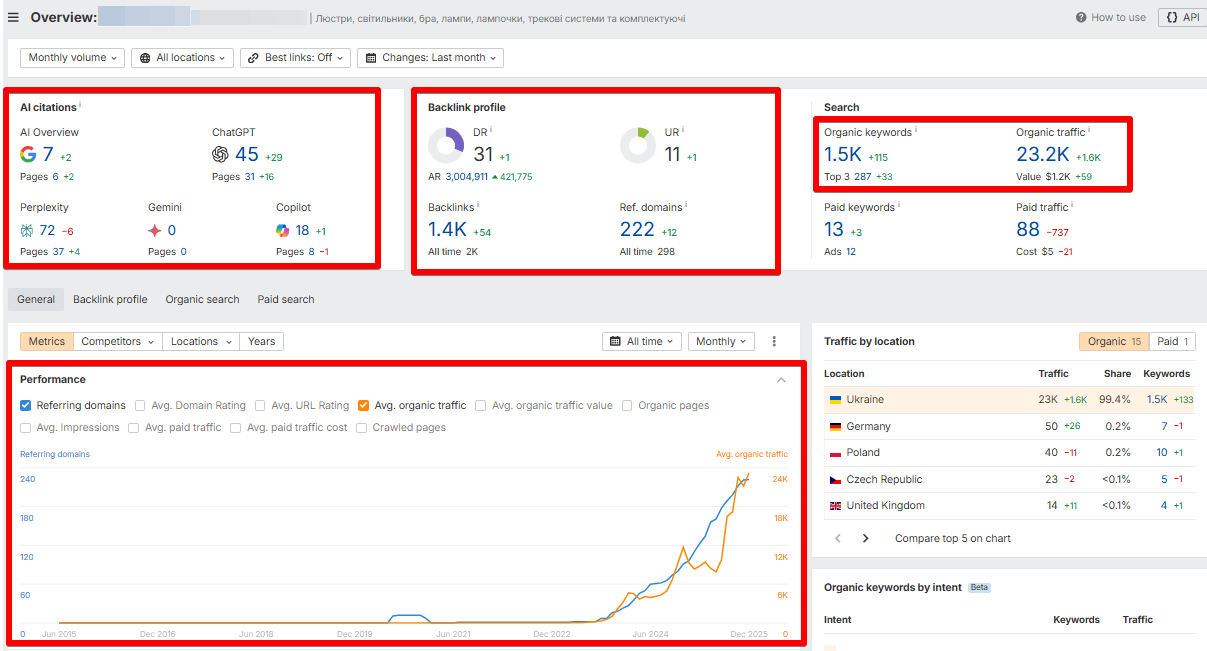Click the Perplexity logo icon
The height and width of the screenshot is (651, 1207).
click(x=27, y=230)
